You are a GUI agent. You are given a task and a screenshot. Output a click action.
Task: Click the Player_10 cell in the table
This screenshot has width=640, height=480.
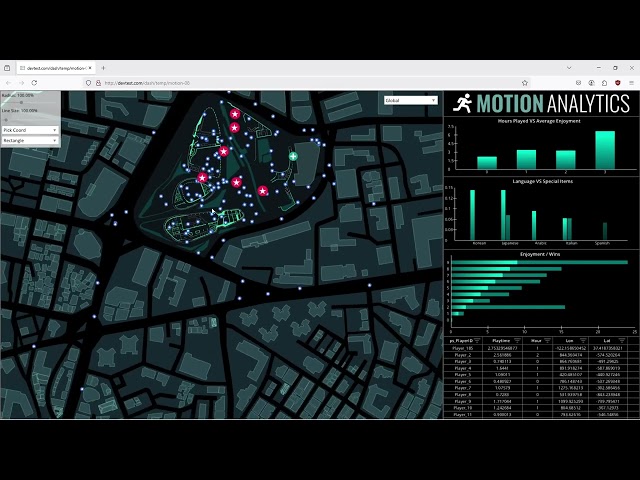pos(463,408)
